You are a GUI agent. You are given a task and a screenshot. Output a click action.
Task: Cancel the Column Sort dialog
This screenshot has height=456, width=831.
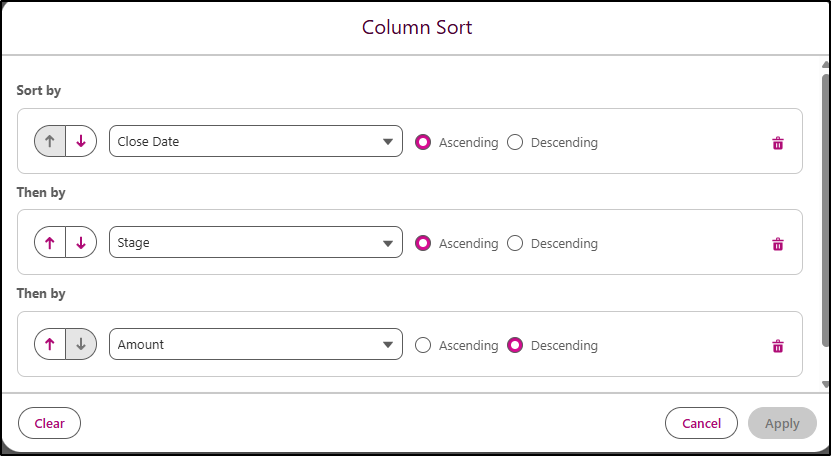pyautogui.click(x=701, y=423)
